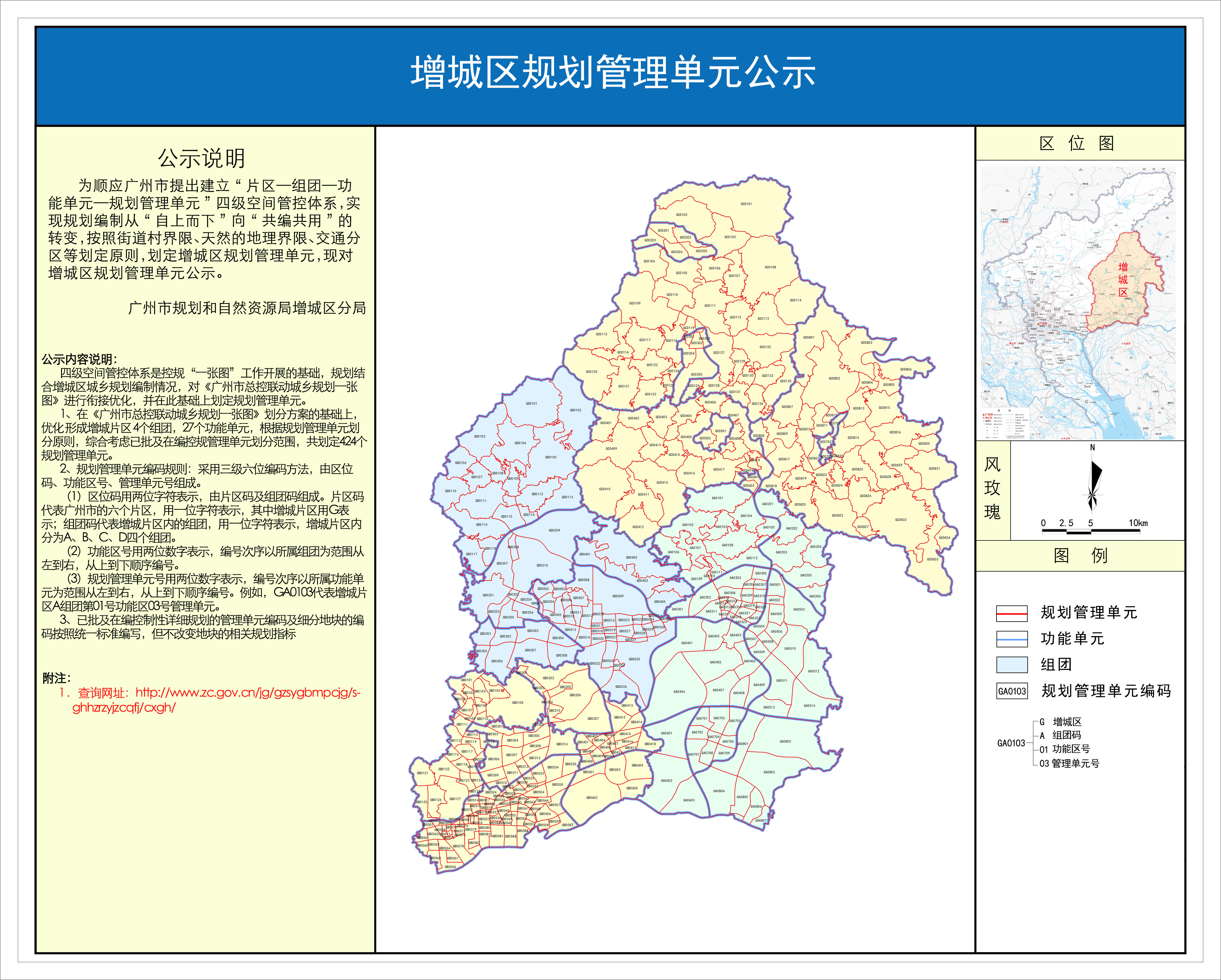The width and height of the screenshot is (1221, 980).
Task: Click the red 规划管理单元 legend line symbol
Action: [1011, 613]
